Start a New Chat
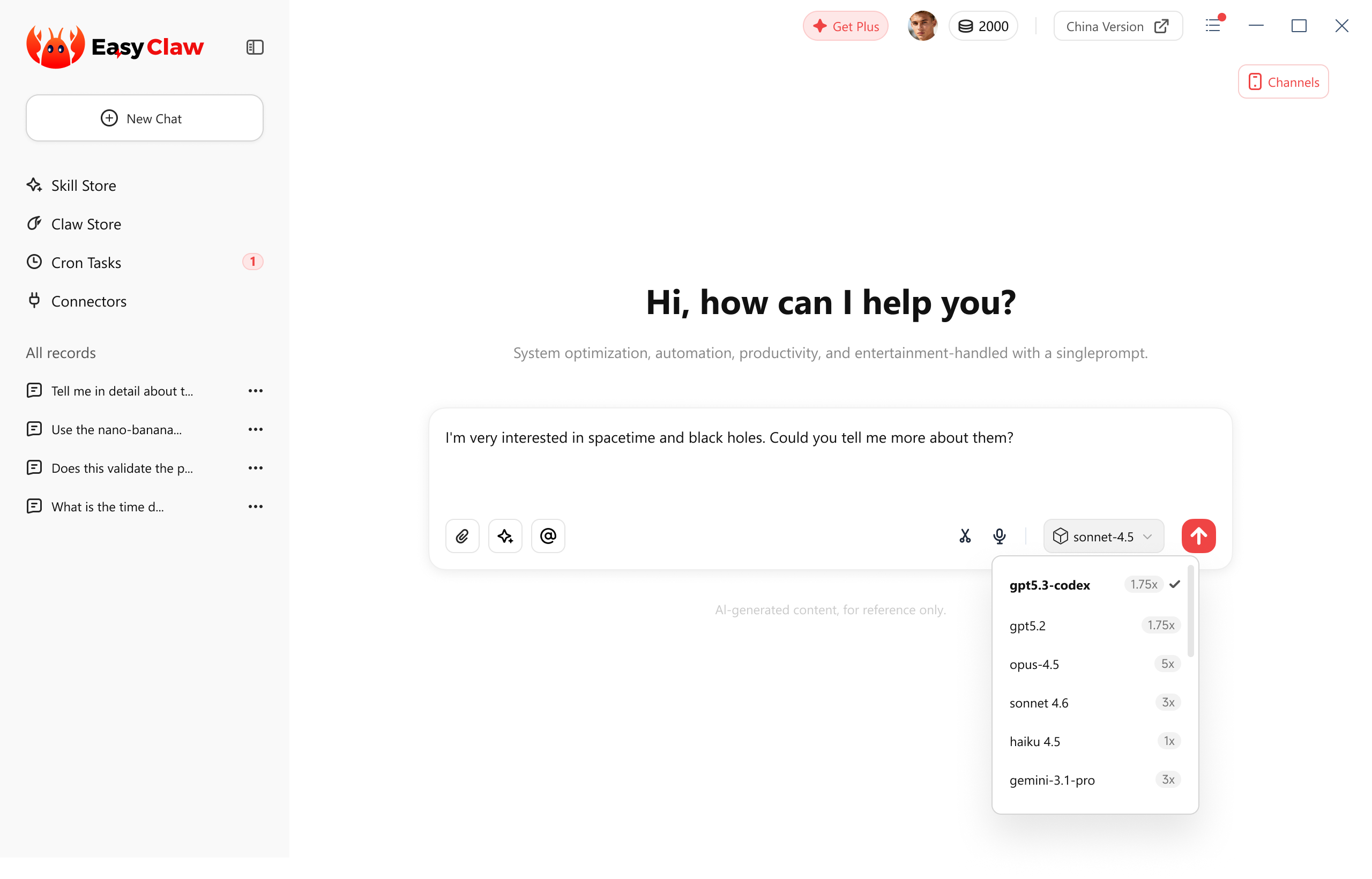The image size is (1372, 879). (x=144, y=118)
